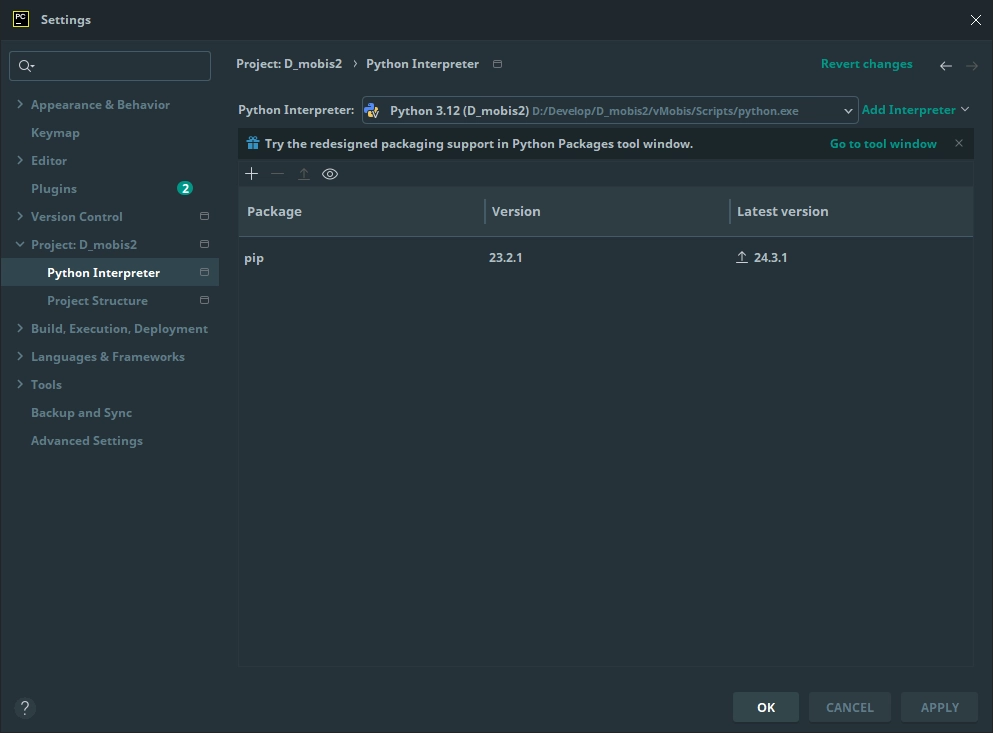Click Go to tool window link
The height and width of the screenshot is (733, 993).
coord(883,144)
